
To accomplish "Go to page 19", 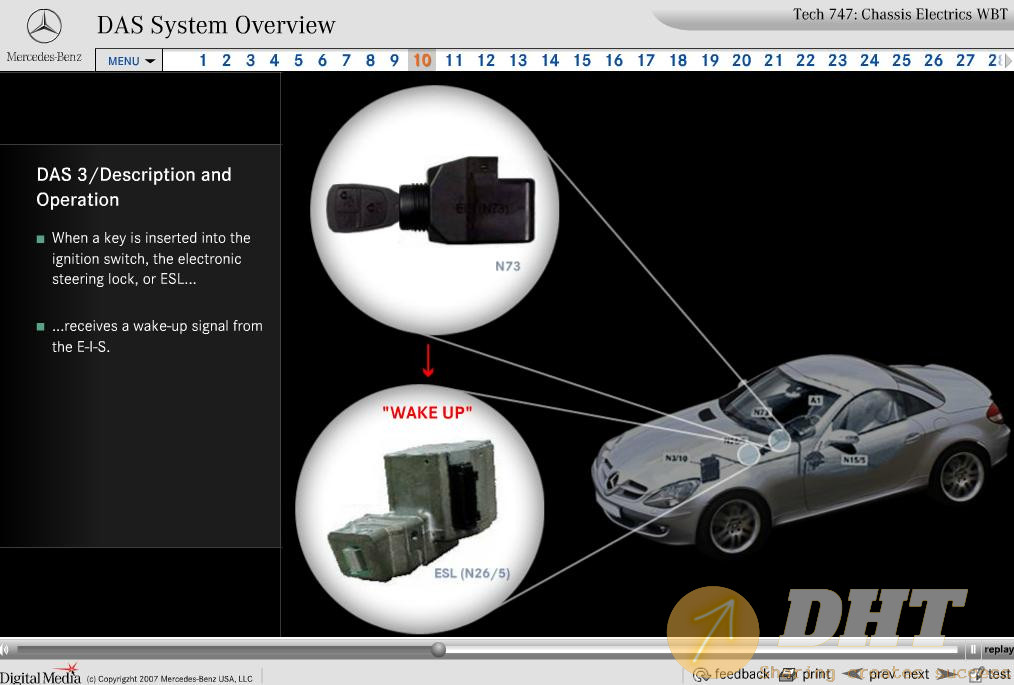I will coord(710,61).
